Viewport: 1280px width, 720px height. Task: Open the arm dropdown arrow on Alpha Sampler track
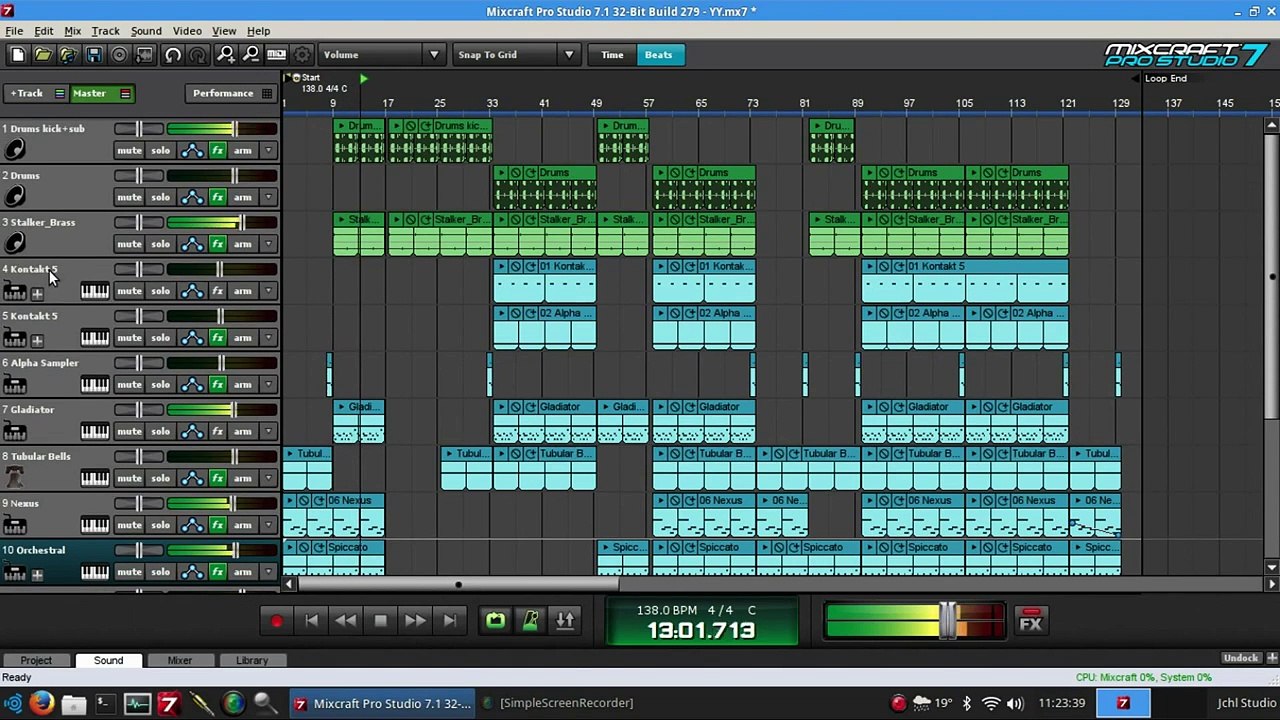267,384
